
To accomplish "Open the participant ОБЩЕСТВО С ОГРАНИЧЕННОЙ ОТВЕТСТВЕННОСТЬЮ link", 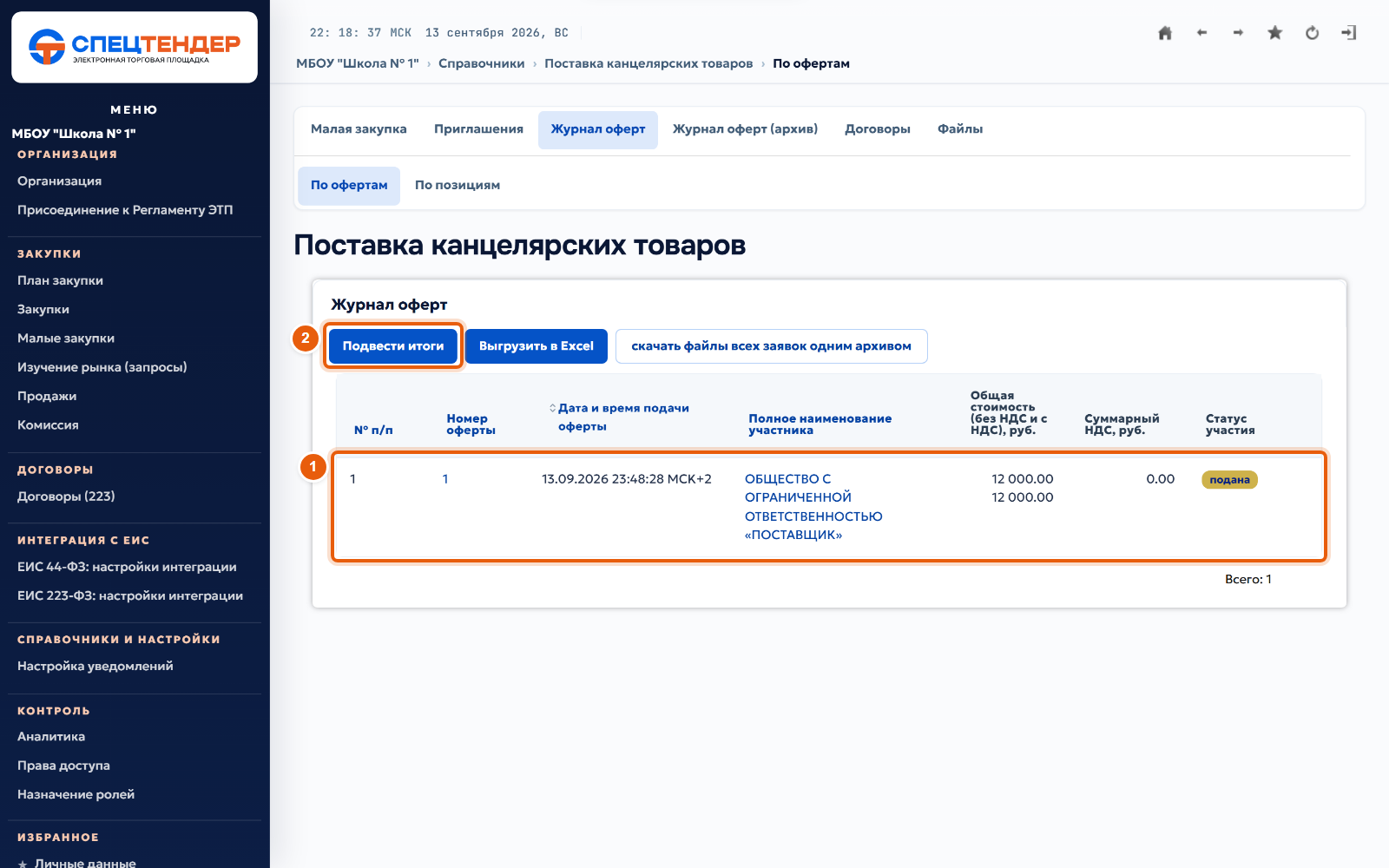I will click(x=813, y=507).
